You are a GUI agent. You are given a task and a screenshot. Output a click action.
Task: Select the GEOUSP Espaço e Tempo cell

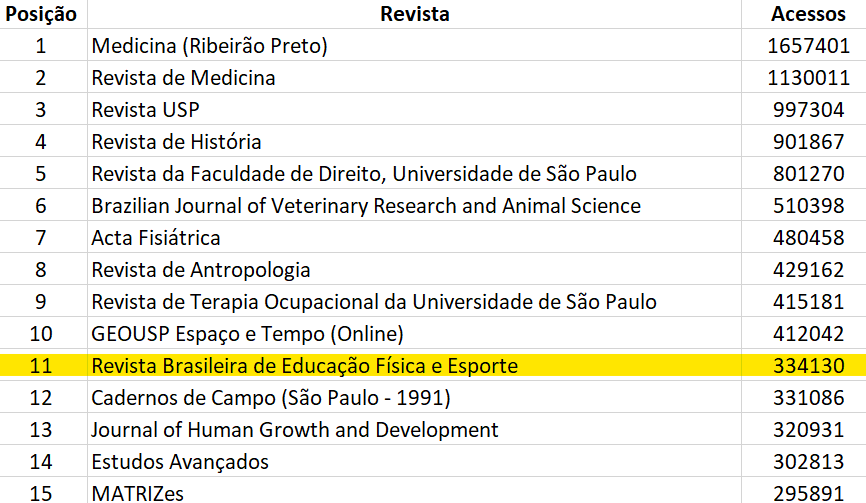coord(414,333)
